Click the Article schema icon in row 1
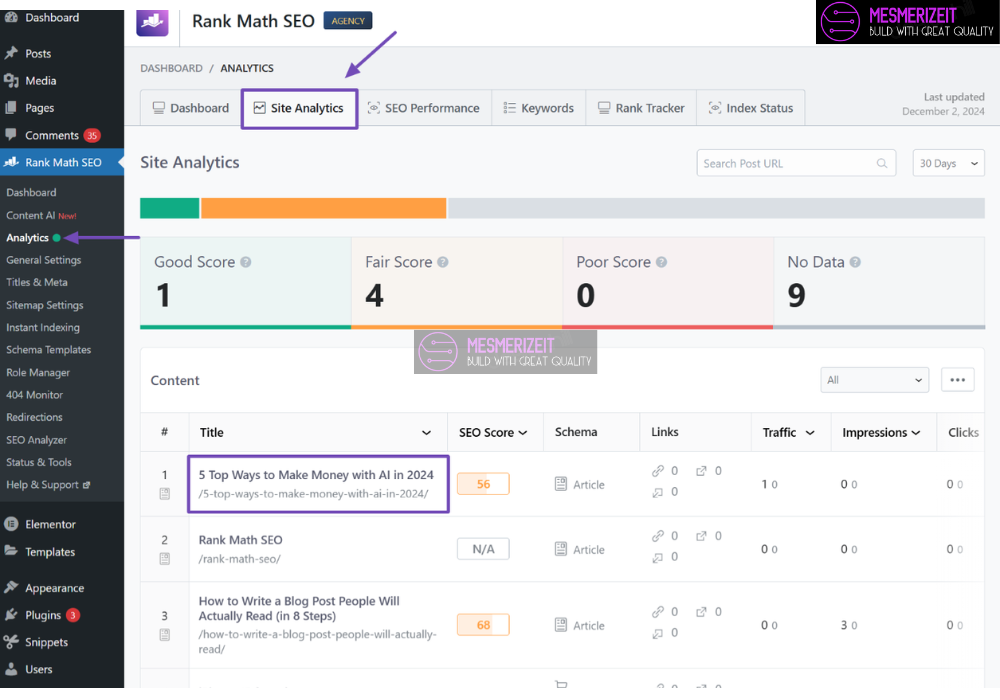Viewport: 1000px width, 700px height. pos(561,484)
